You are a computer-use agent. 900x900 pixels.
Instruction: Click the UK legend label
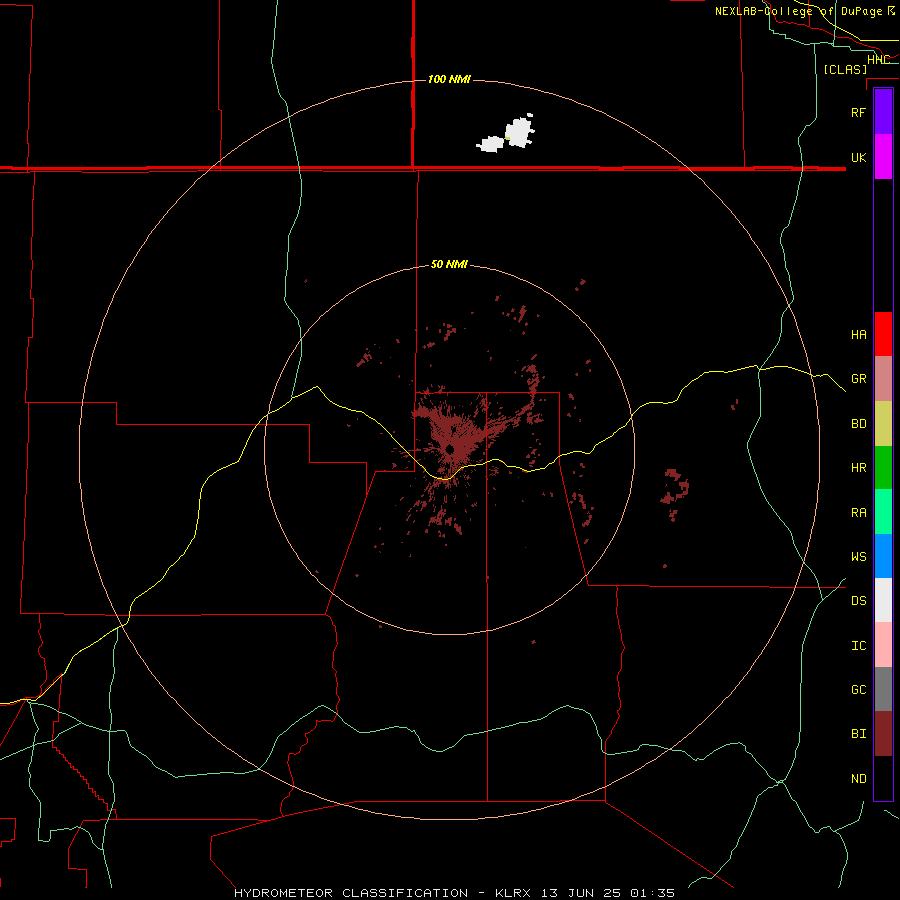click(858, 157)
